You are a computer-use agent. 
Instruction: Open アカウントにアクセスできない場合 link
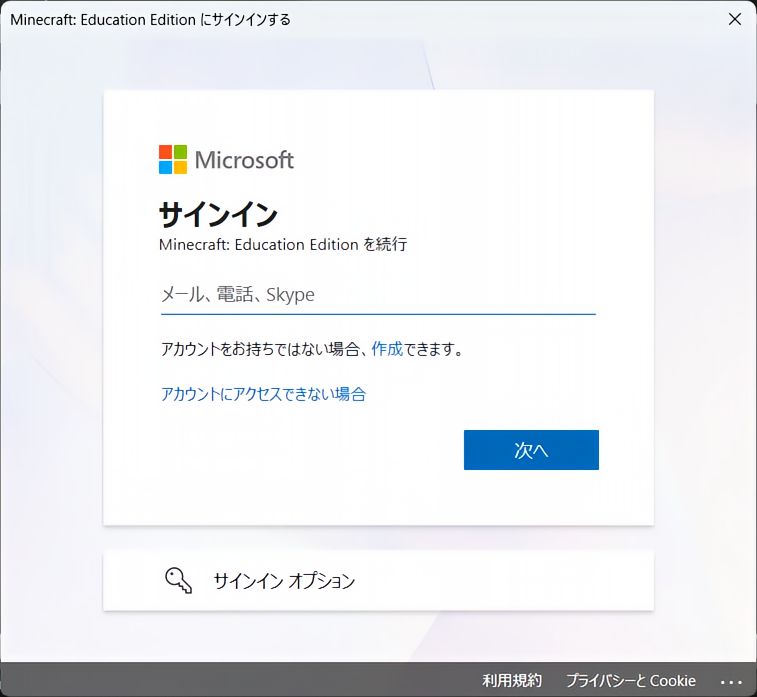pos(263,394)
